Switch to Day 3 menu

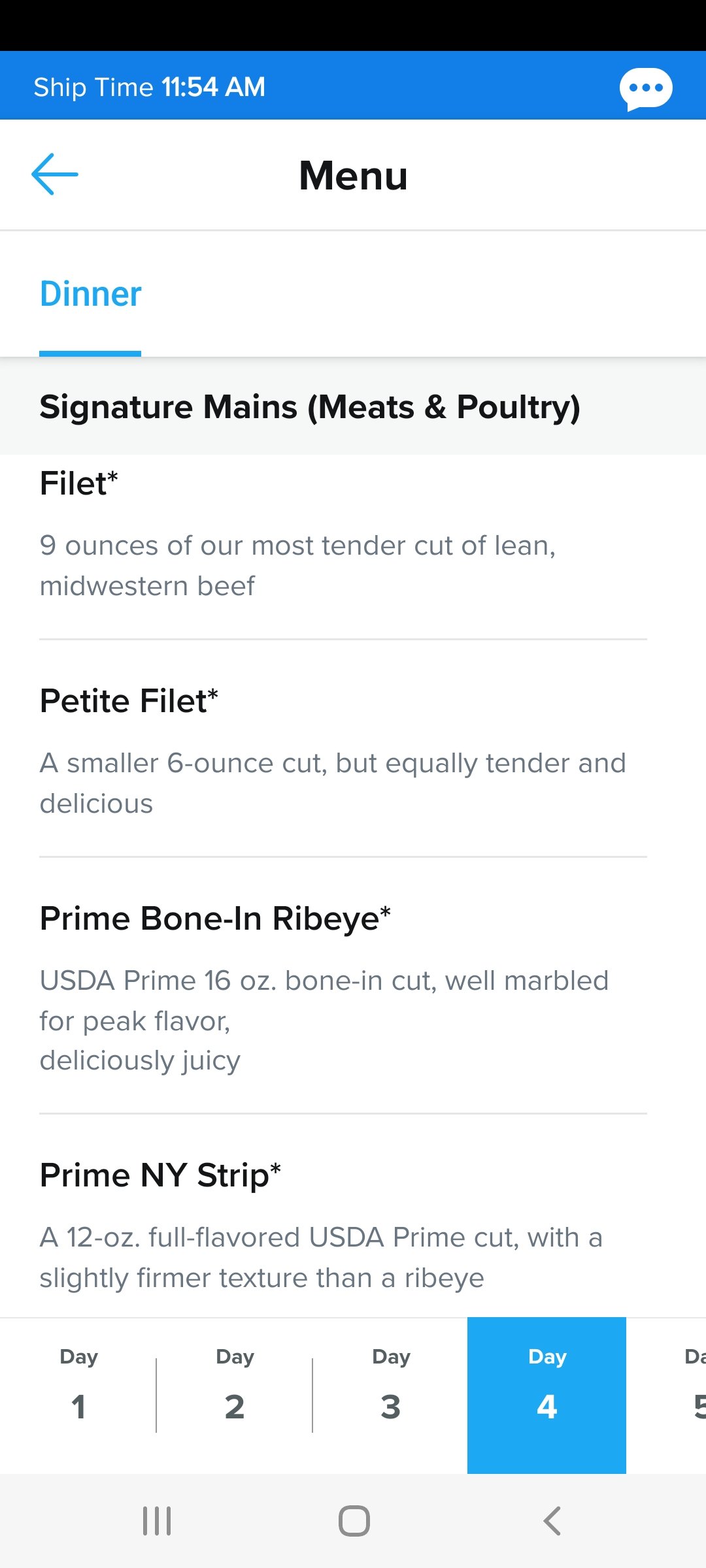click(x=391, y=1396)
